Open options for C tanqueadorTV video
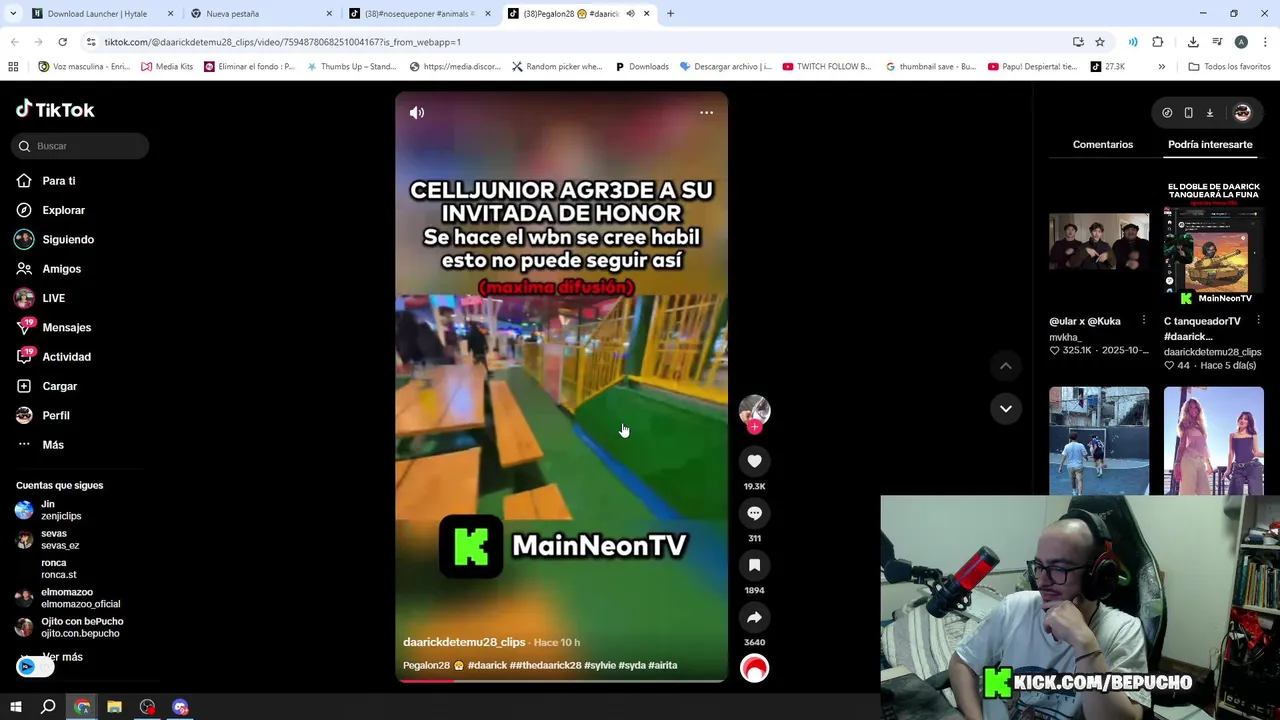The width and height of the screenshot is (1280, 720). click(x=1258, y=321)
